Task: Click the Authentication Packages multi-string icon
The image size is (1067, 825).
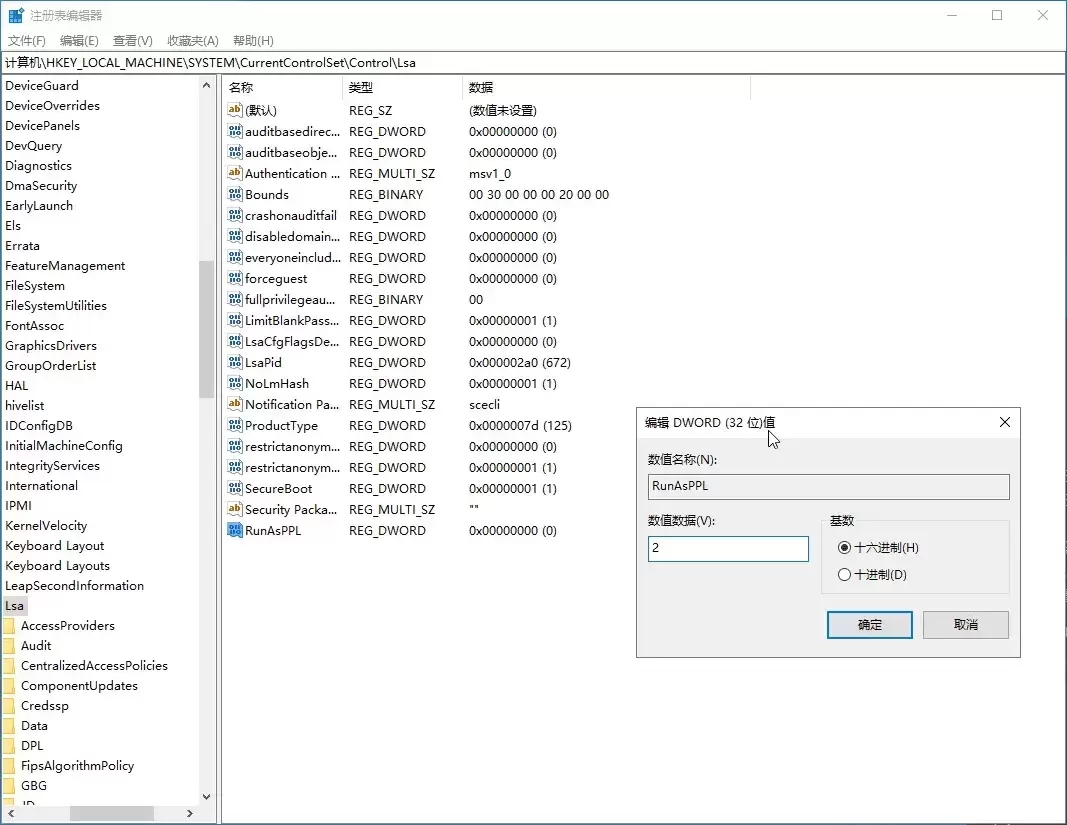Action: click(x=233, y=173)
